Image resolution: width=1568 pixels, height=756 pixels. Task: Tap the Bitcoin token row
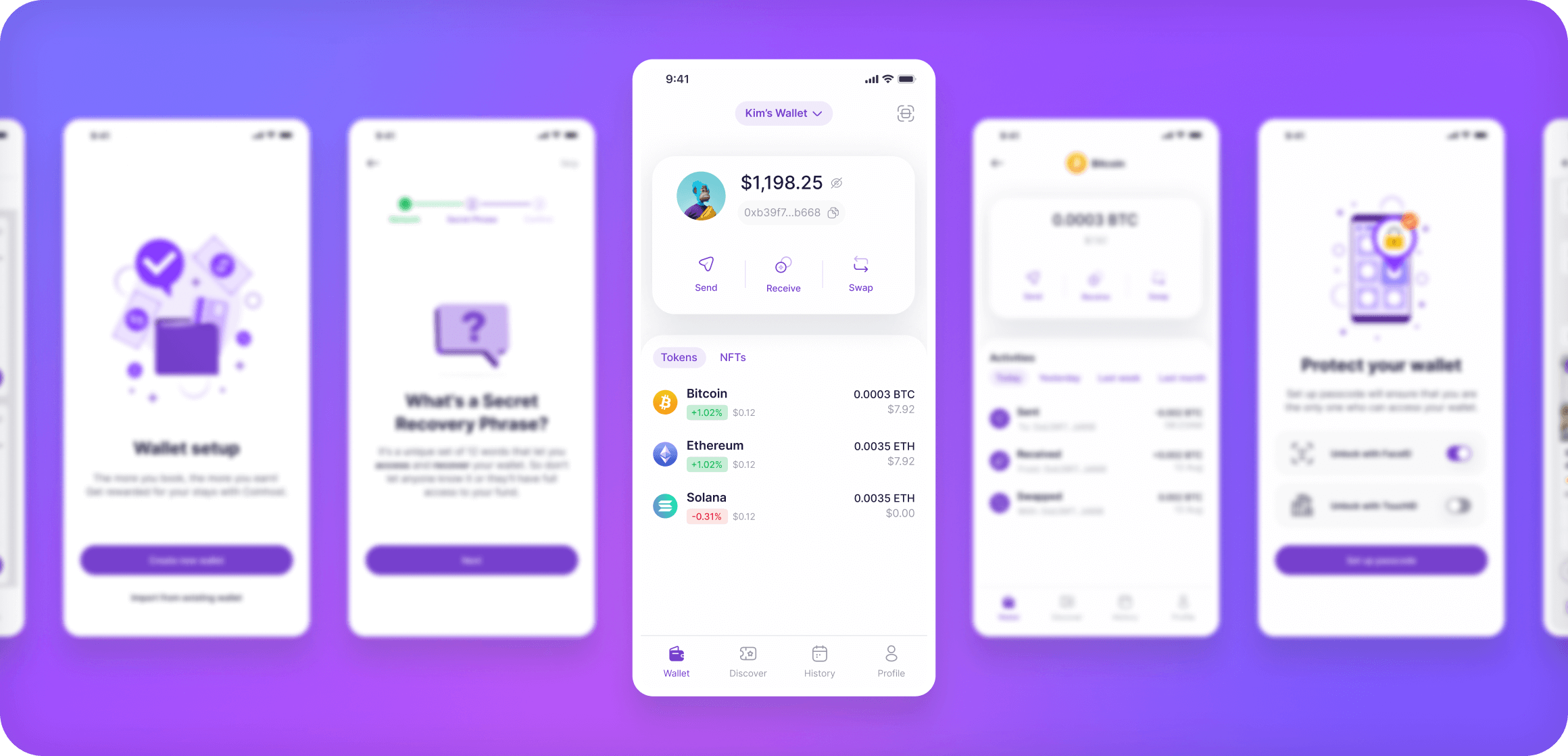coord(783,401)
